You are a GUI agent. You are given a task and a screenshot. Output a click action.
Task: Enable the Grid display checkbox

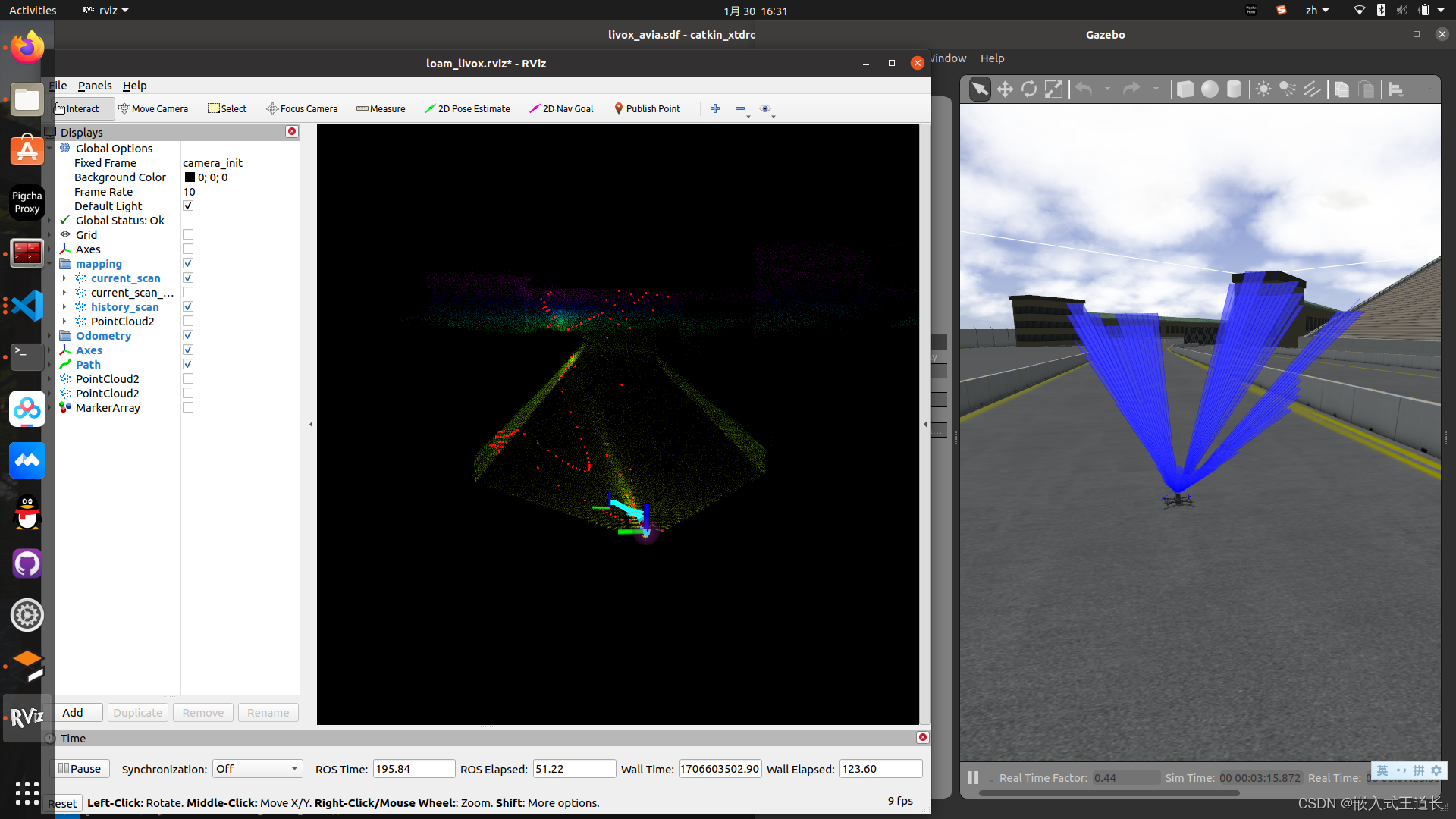(188, 235)
